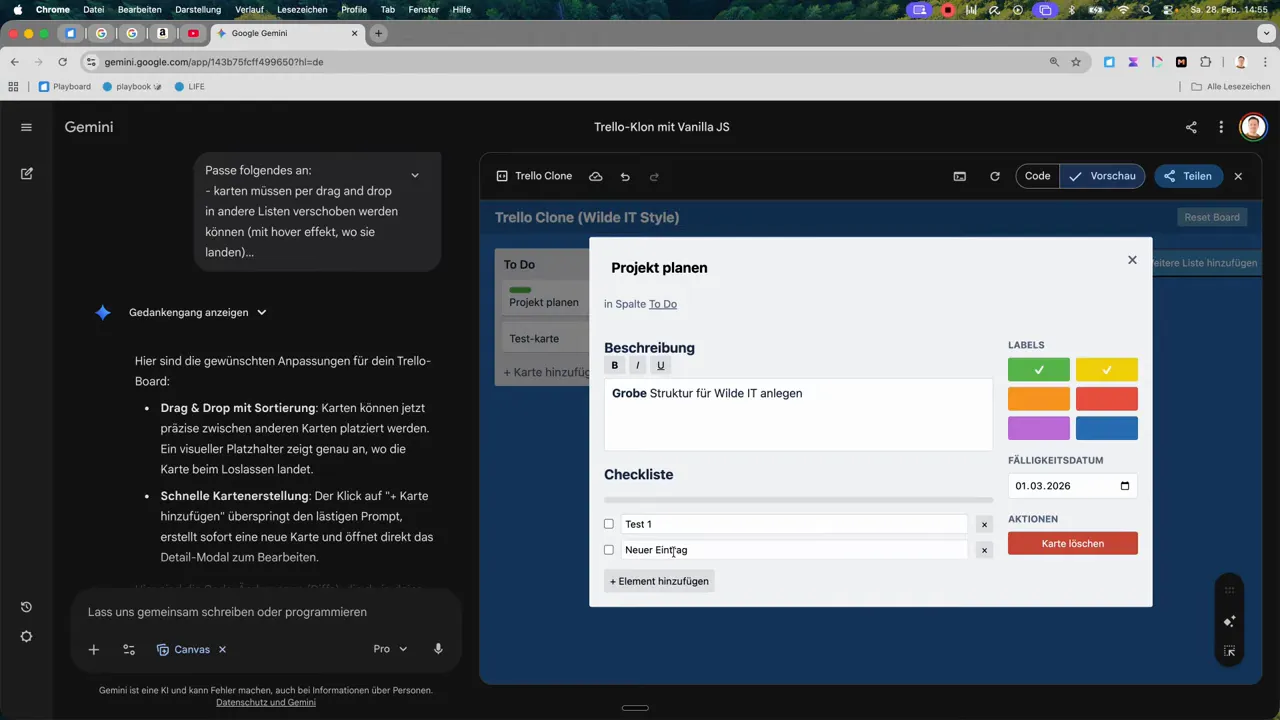
Task: Select the green label swatch
Action: (1038, 369)
